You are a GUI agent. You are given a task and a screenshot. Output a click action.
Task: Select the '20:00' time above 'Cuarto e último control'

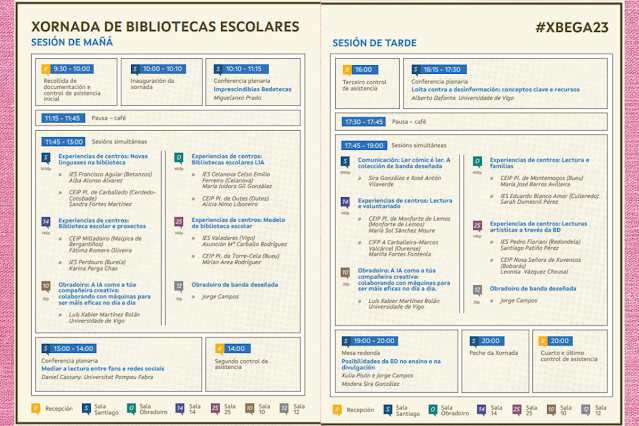(x=560, y=341)
